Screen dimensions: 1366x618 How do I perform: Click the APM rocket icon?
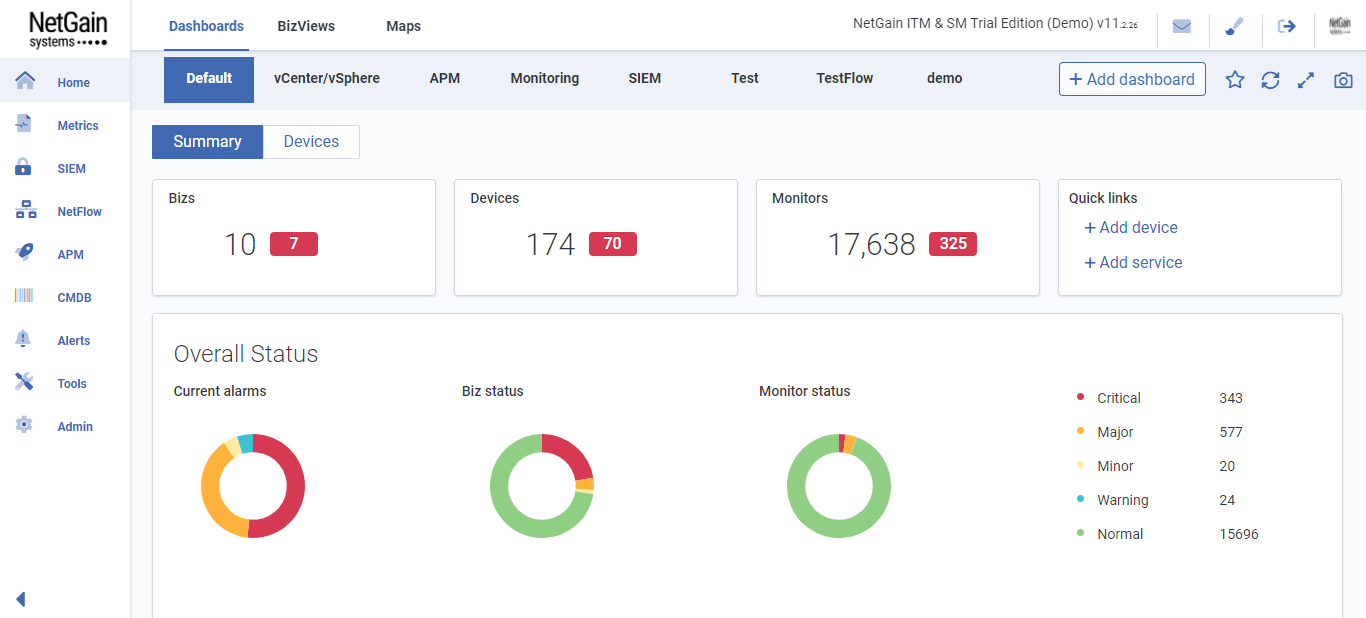25,253
